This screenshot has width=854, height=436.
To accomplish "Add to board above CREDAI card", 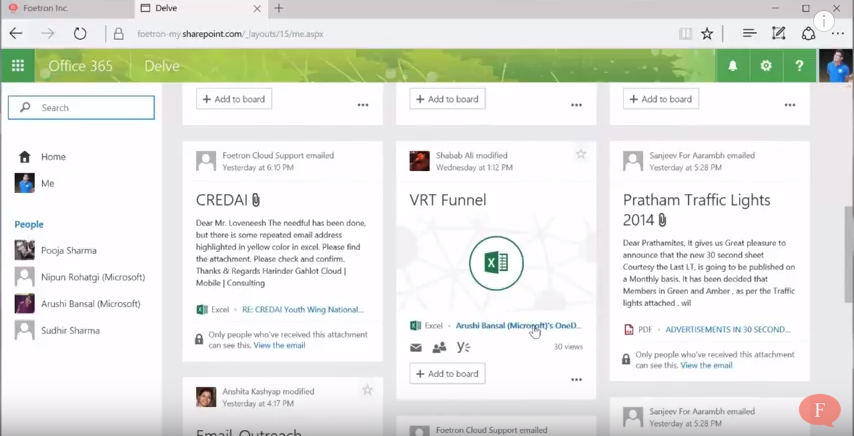I will (x=234, y=99).
